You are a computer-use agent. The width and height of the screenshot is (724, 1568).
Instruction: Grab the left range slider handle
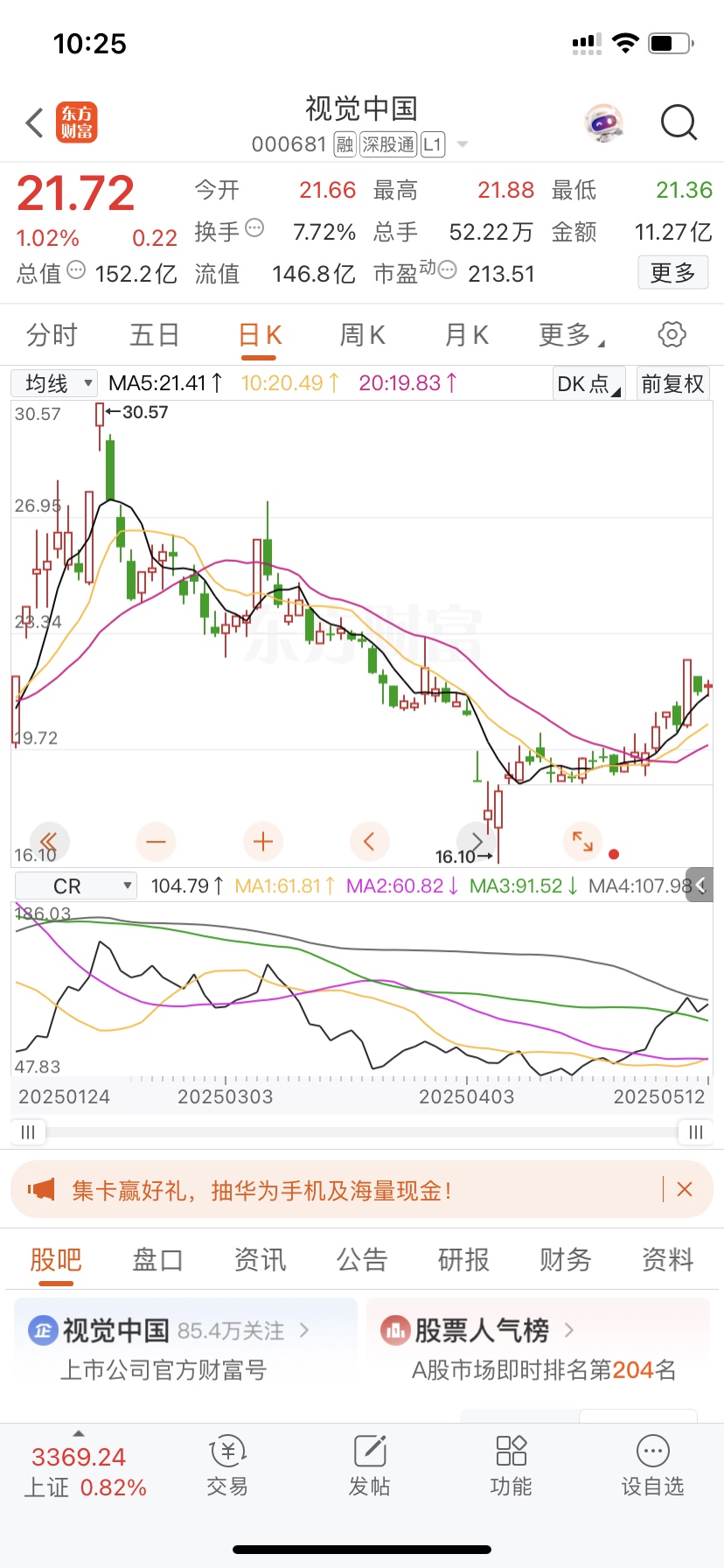pos(28,1132)
